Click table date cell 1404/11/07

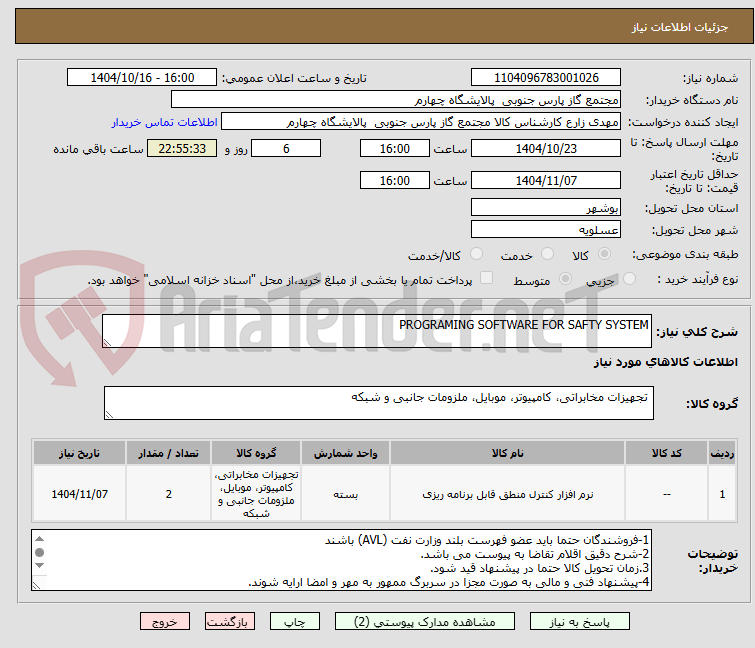click(79, 494)
